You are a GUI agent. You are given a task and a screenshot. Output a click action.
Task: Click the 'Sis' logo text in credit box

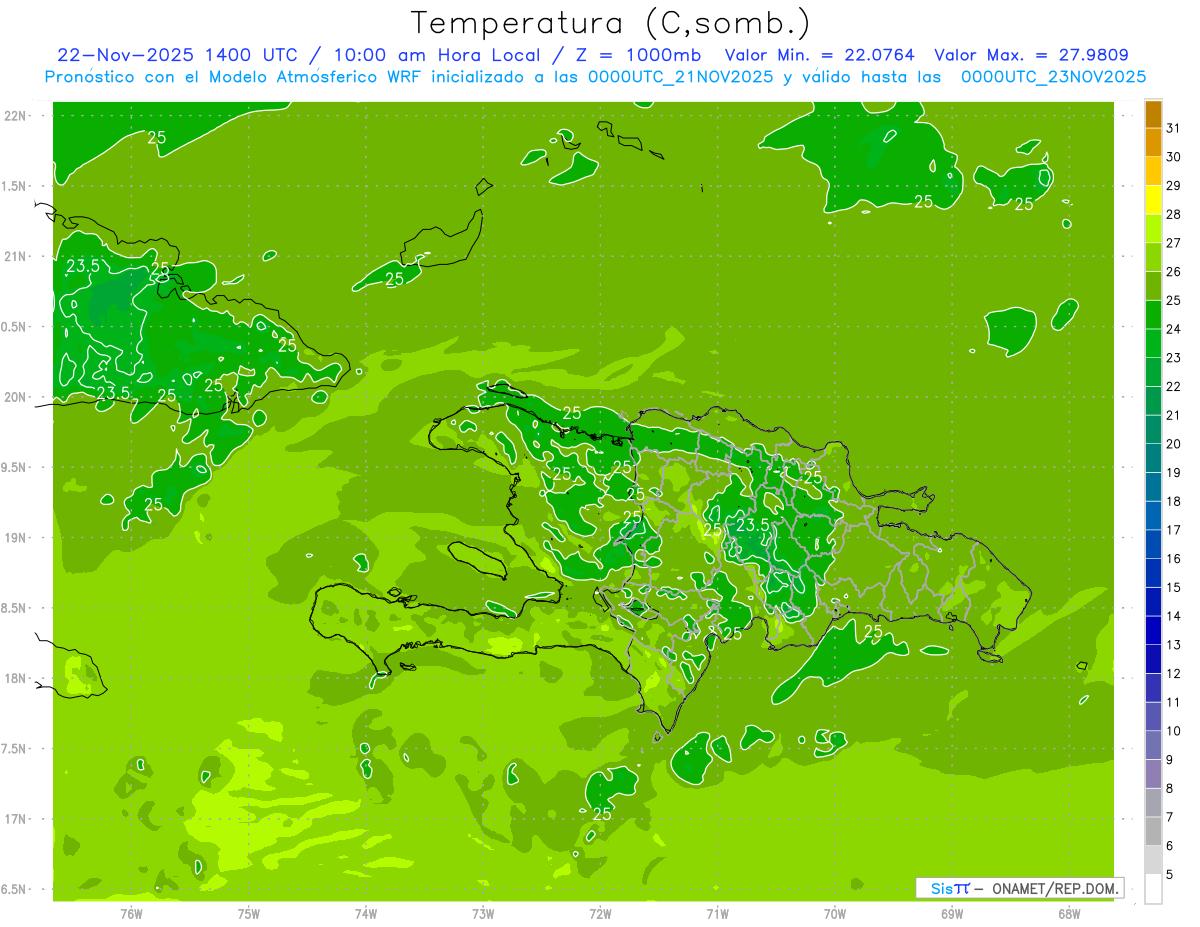pyautogui.click(x=942, y=888)
